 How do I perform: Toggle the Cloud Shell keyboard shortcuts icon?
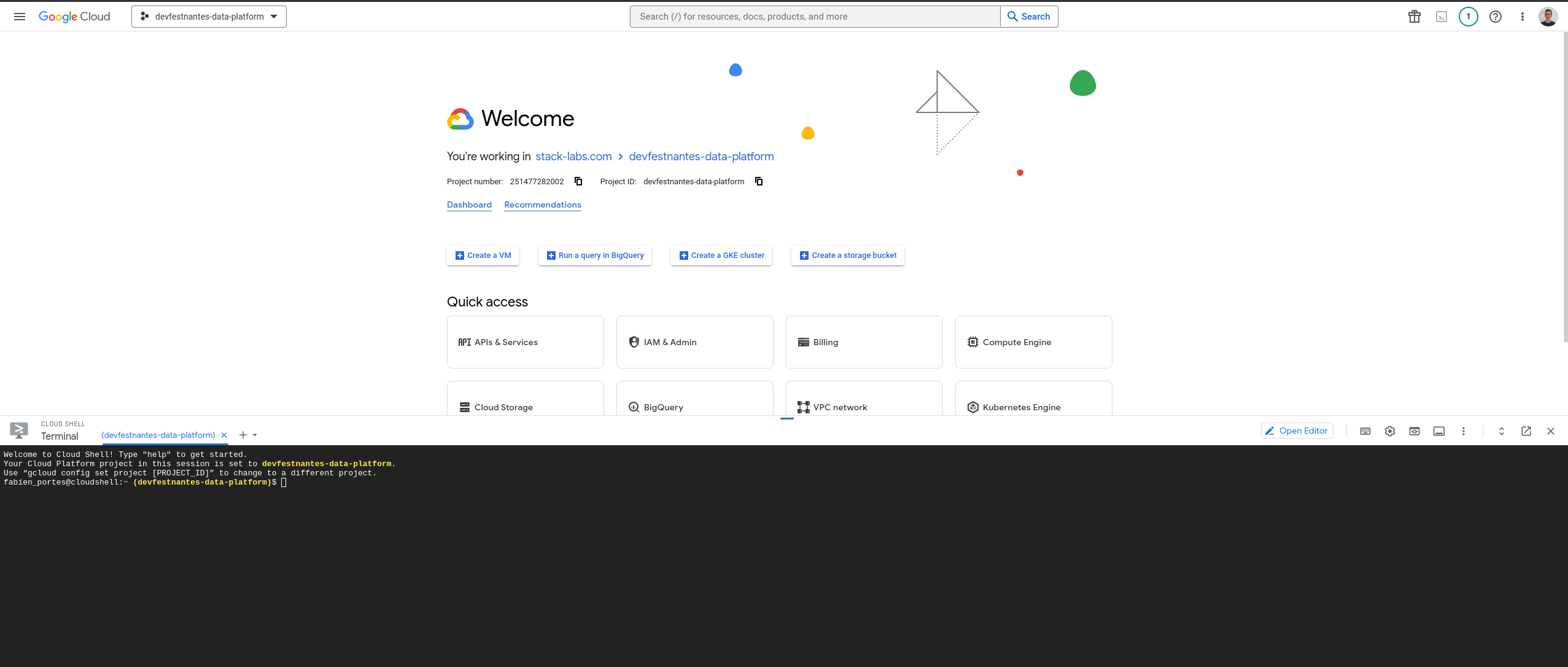point(1365,431)
